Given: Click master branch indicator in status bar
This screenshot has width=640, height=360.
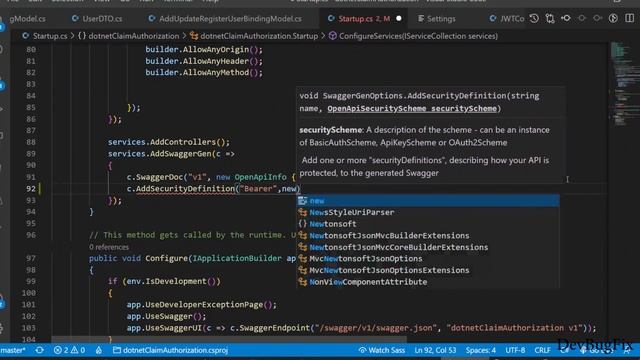Looking at the screenshot, I should coord(13,350).
